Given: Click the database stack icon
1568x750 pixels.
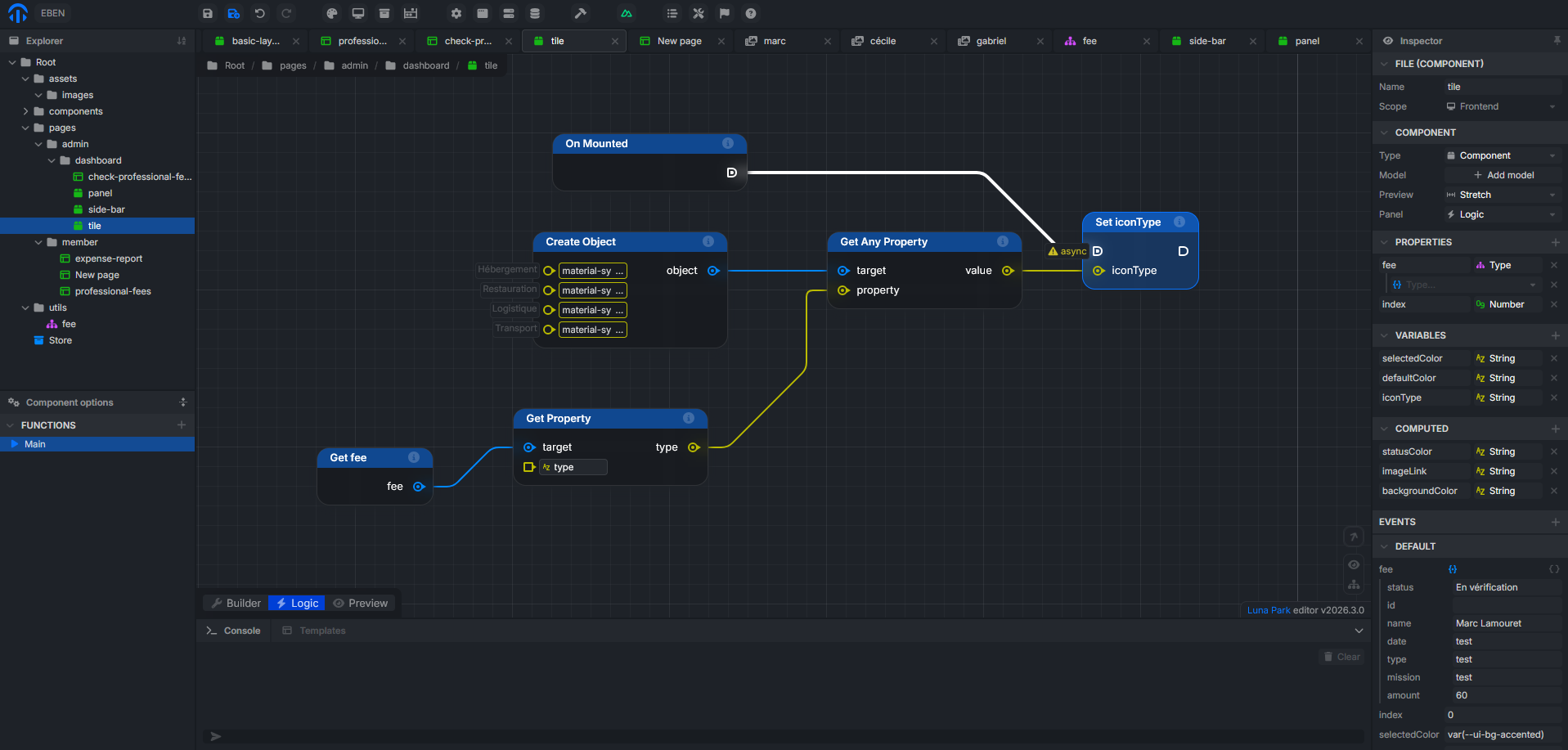Looking at the screenshot, I should [535, 13].
